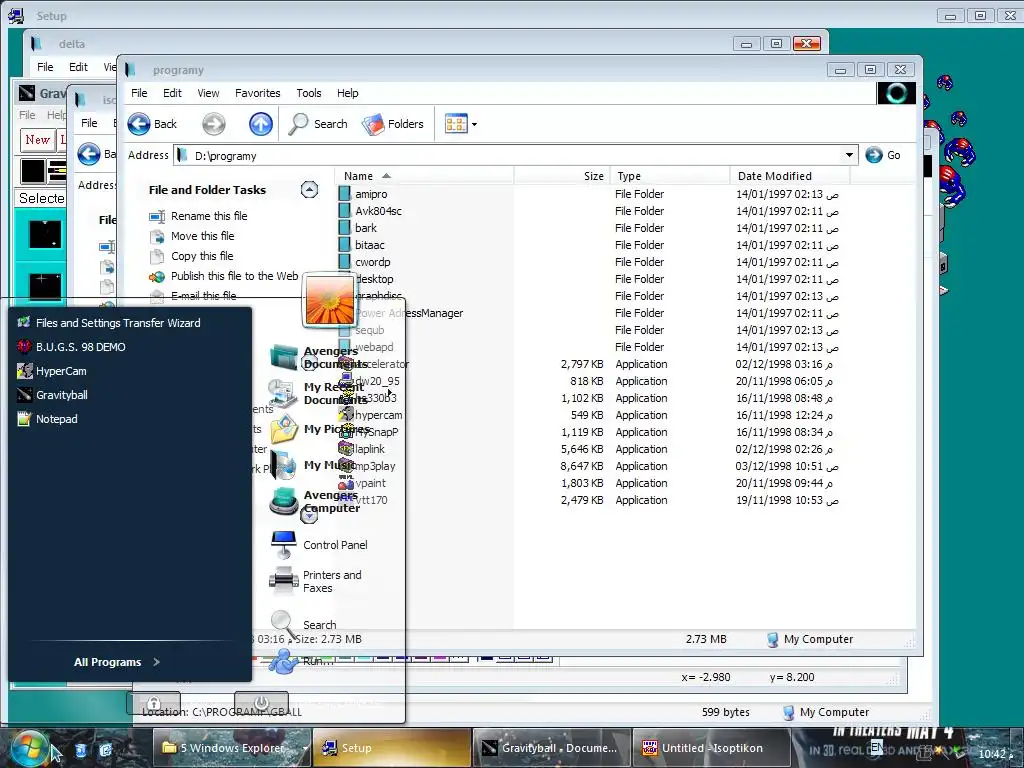Open the Favorites menu
1024x768 pixels.
pos(257,93)
